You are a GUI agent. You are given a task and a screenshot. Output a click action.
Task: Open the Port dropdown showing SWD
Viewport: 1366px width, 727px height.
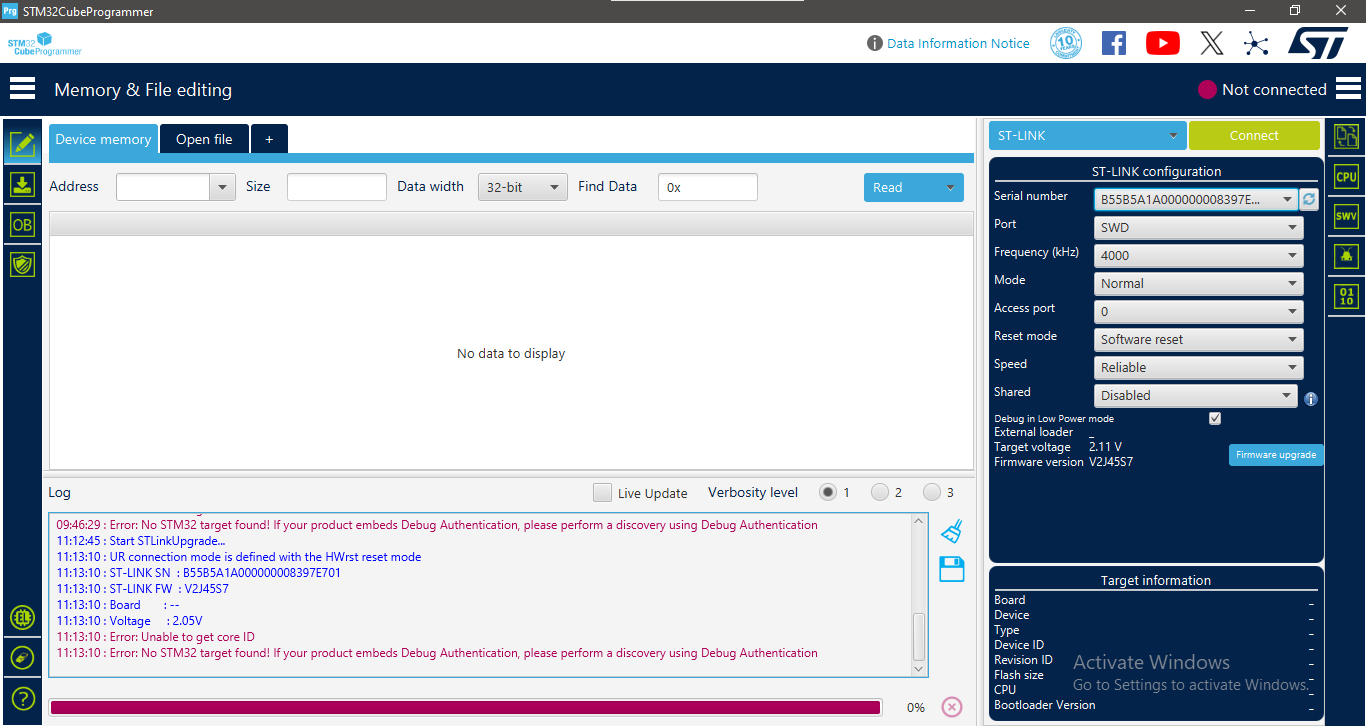click(1197, 227)
